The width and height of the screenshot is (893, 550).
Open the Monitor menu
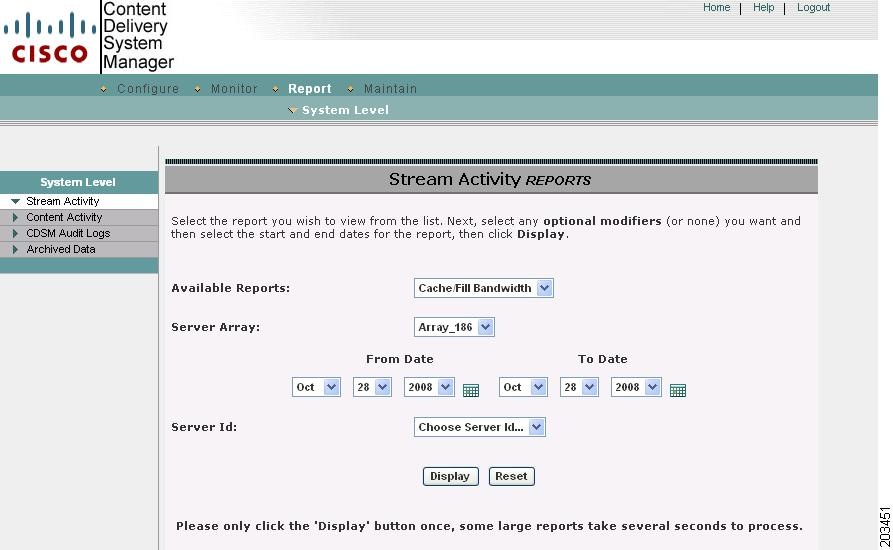[x=234, y=89]
